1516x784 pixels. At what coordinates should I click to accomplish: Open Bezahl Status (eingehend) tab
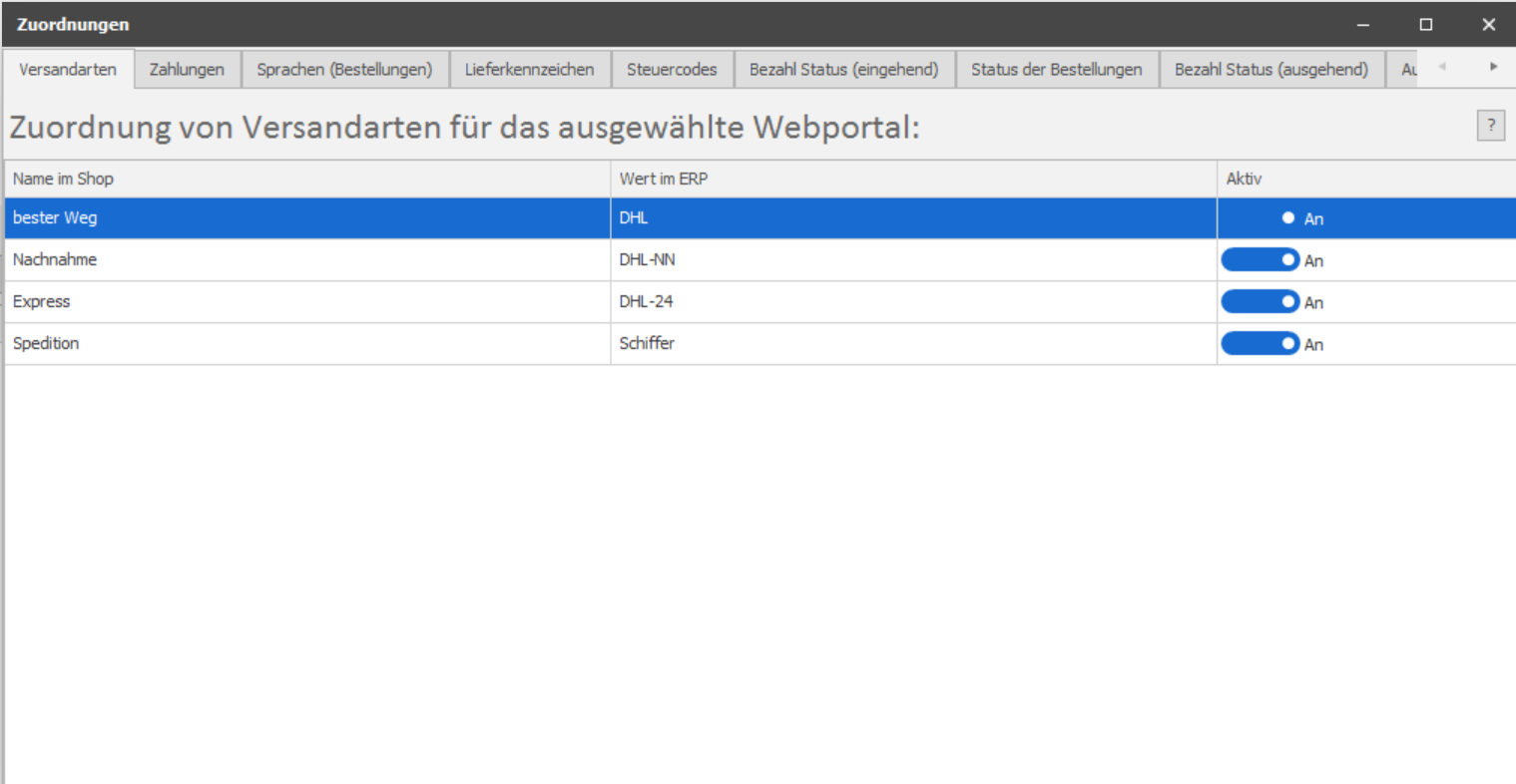843,70
